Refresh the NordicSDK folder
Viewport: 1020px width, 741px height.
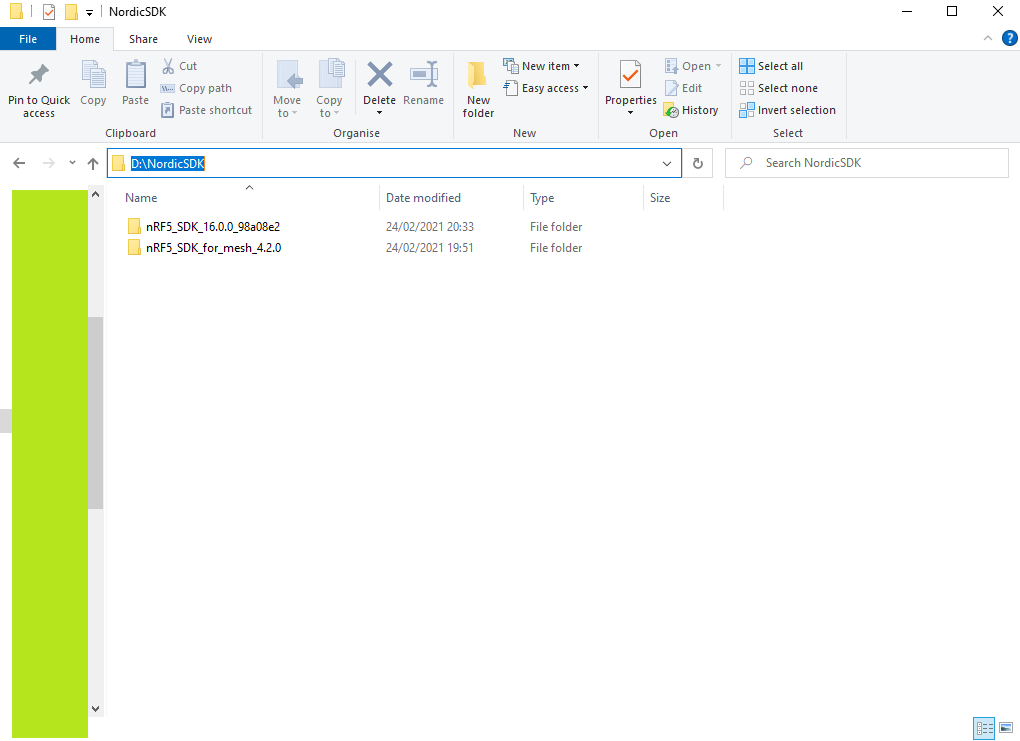697,163
